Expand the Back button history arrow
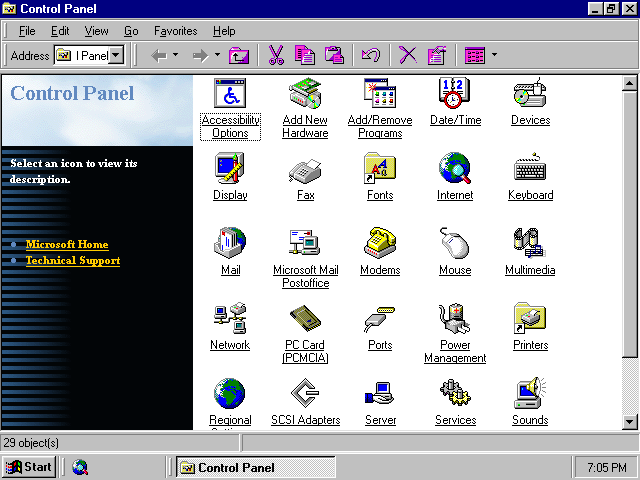 point(176,55)
